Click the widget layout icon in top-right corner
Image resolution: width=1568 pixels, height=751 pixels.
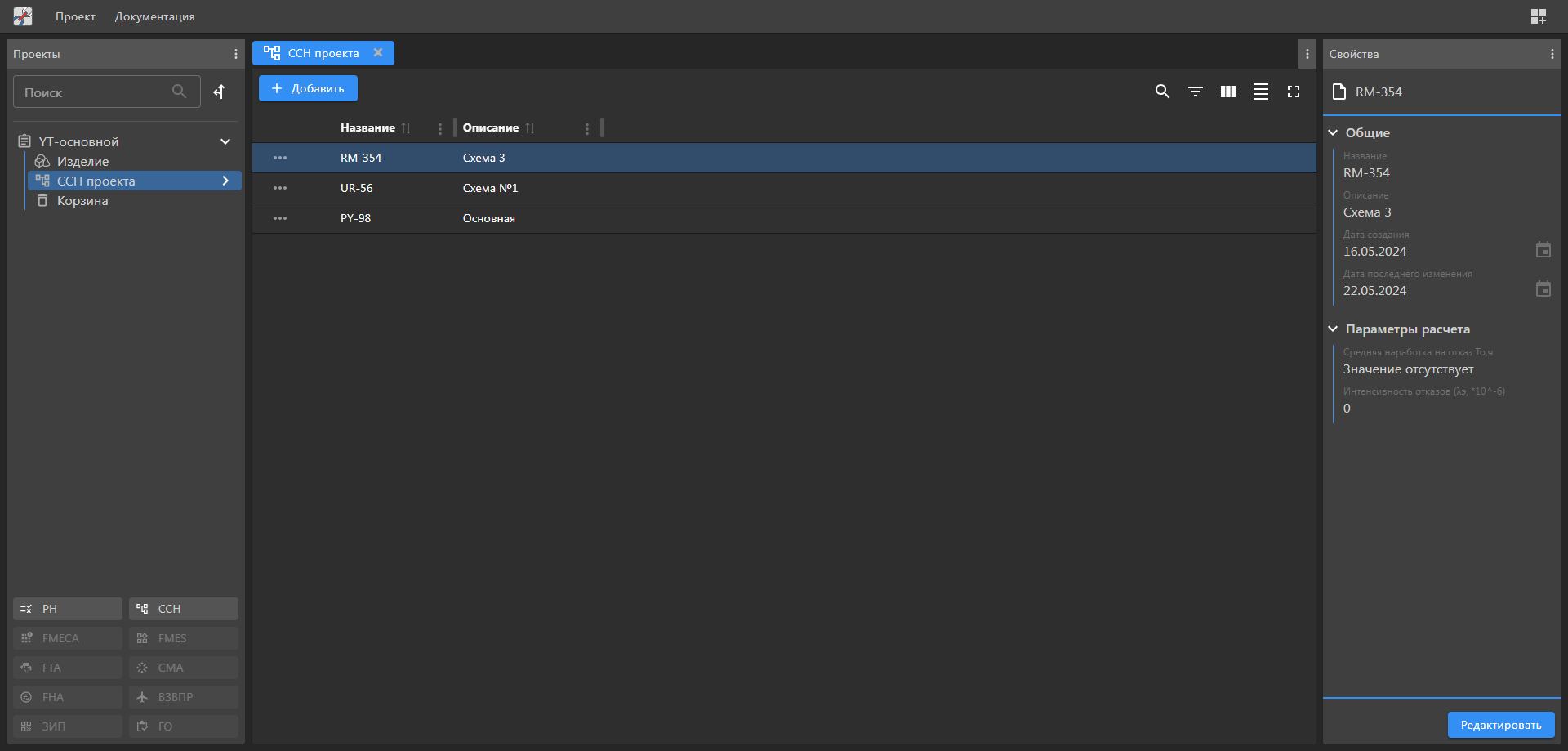1538,16
